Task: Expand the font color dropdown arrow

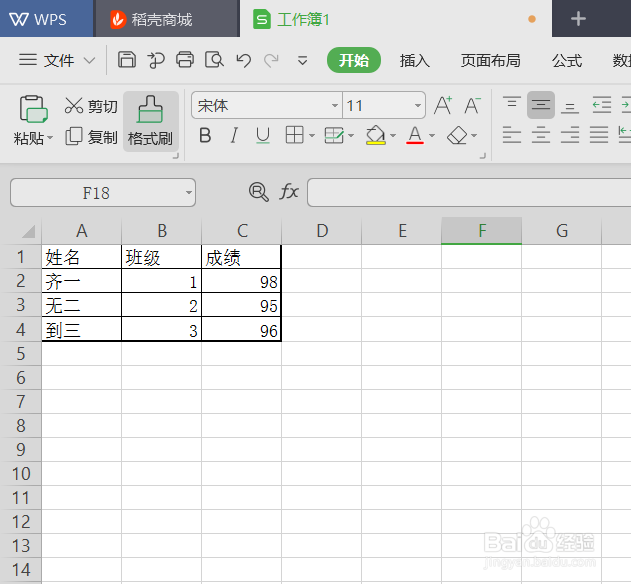Action: click(x=432, y=136)
